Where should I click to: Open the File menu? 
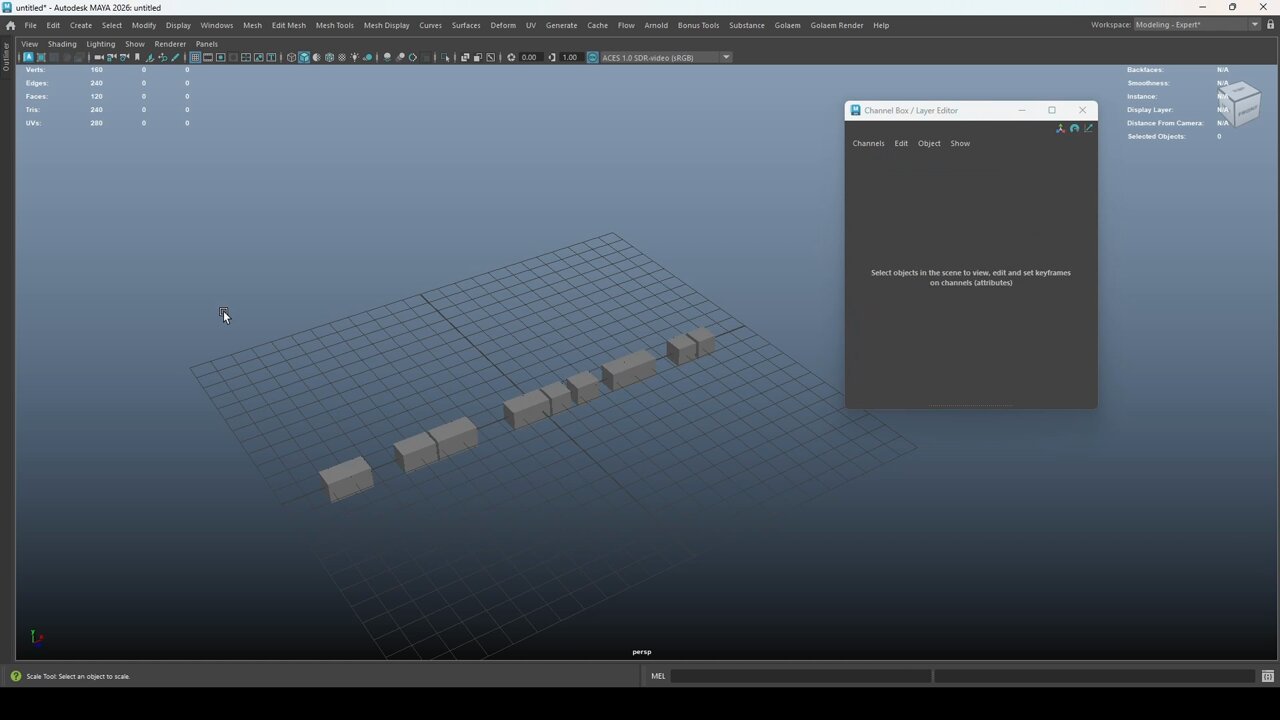tap(31, 25)
